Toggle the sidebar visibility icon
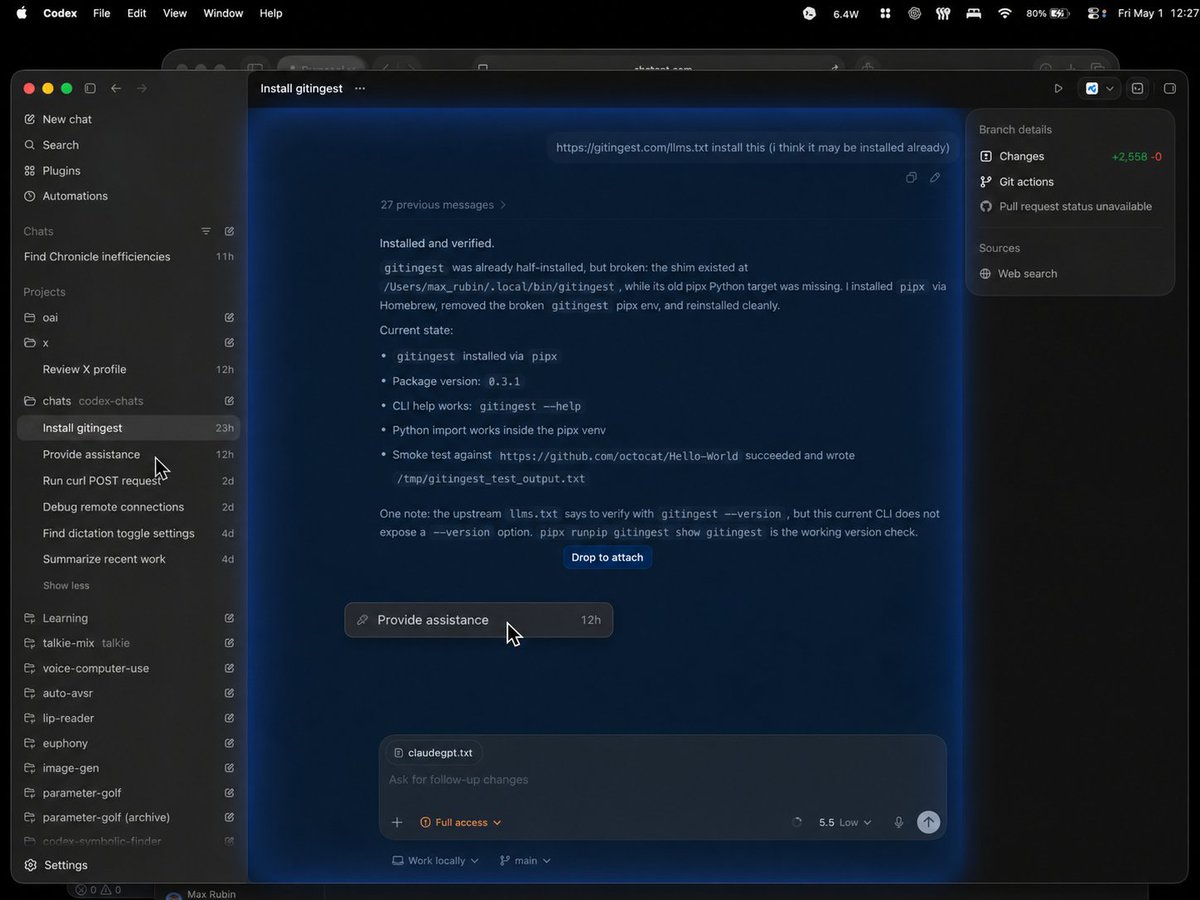Image resolution: width=1200 pixels, height=900 pixels. (90, 88)
